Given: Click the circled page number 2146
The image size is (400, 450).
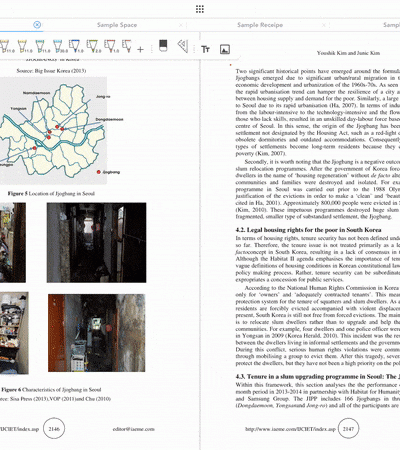Looking at the screenshot, I should pyautogui.click(x=54, y=428).
